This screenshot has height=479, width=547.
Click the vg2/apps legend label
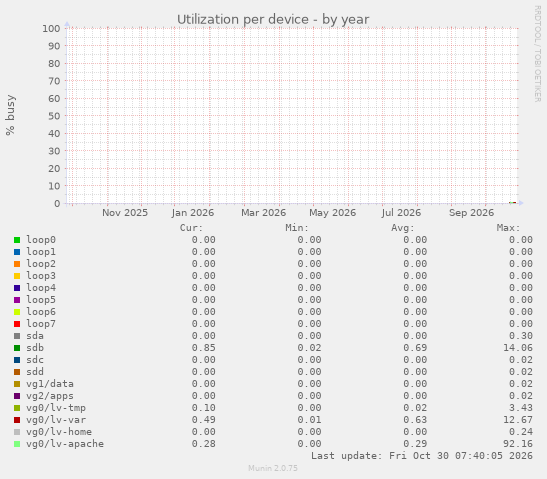[50, 396]
